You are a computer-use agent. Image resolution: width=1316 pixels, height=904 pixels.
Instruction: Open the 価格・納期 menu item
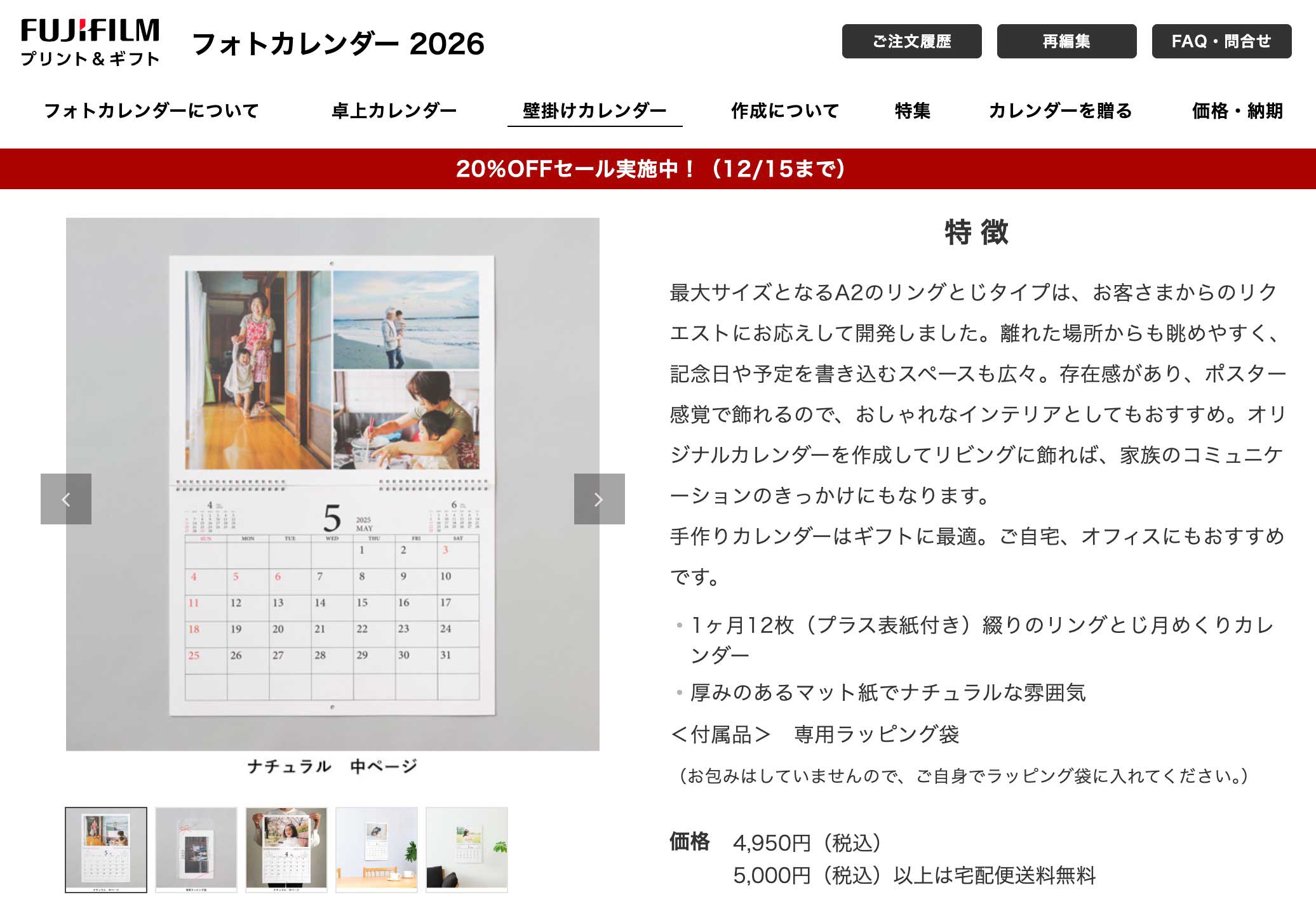tap(1237, 111)
